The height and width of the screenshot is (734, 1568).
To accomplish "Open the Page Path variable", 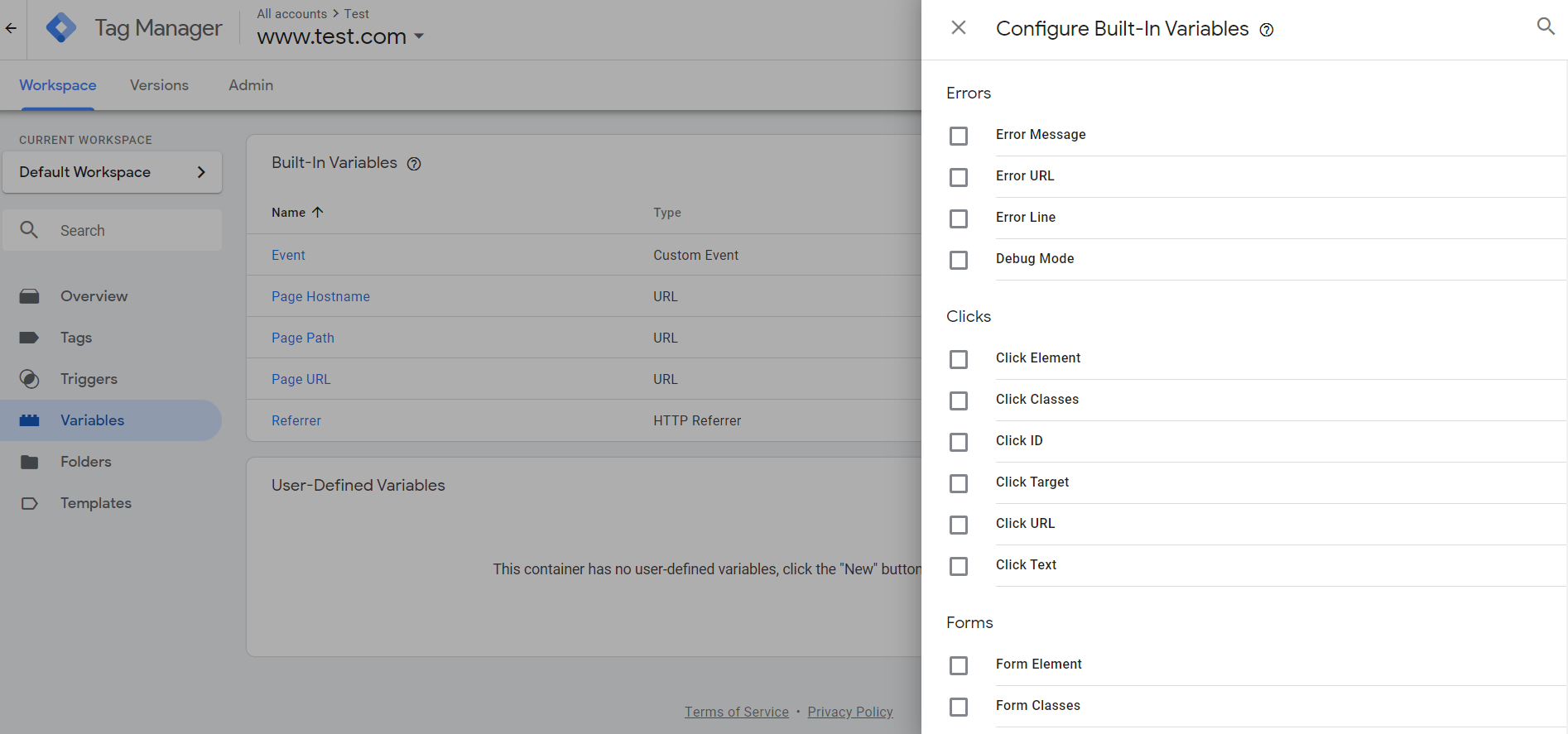I will point(303,338).
